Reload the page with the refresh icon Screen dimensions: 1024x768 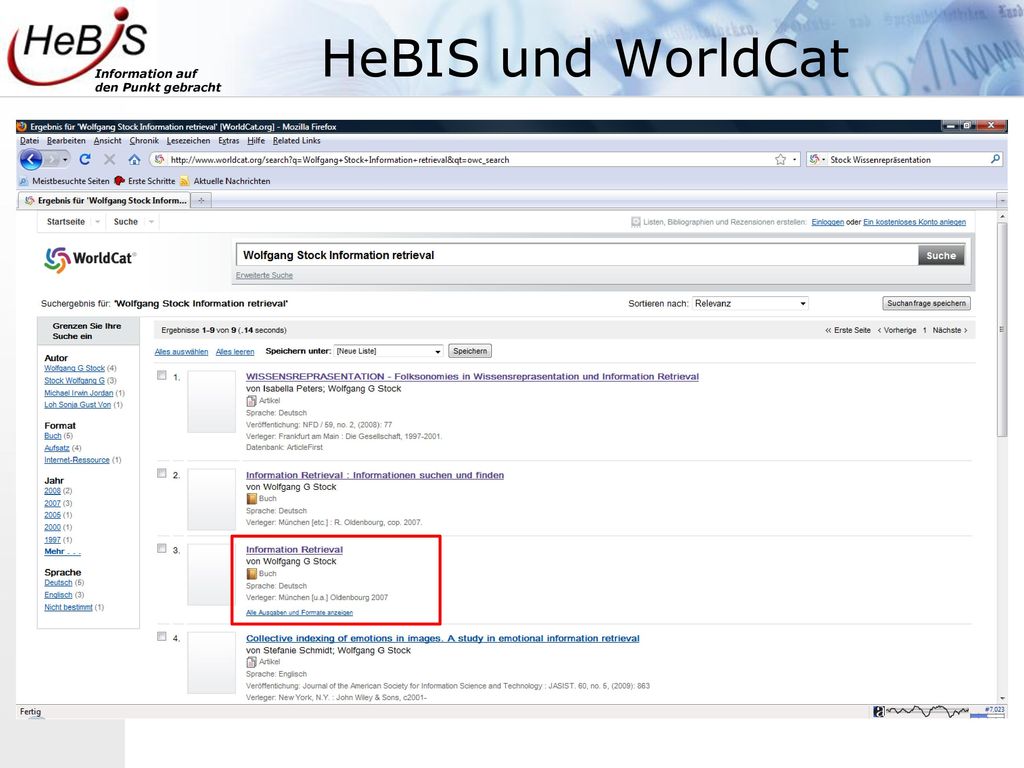[85, 159]
